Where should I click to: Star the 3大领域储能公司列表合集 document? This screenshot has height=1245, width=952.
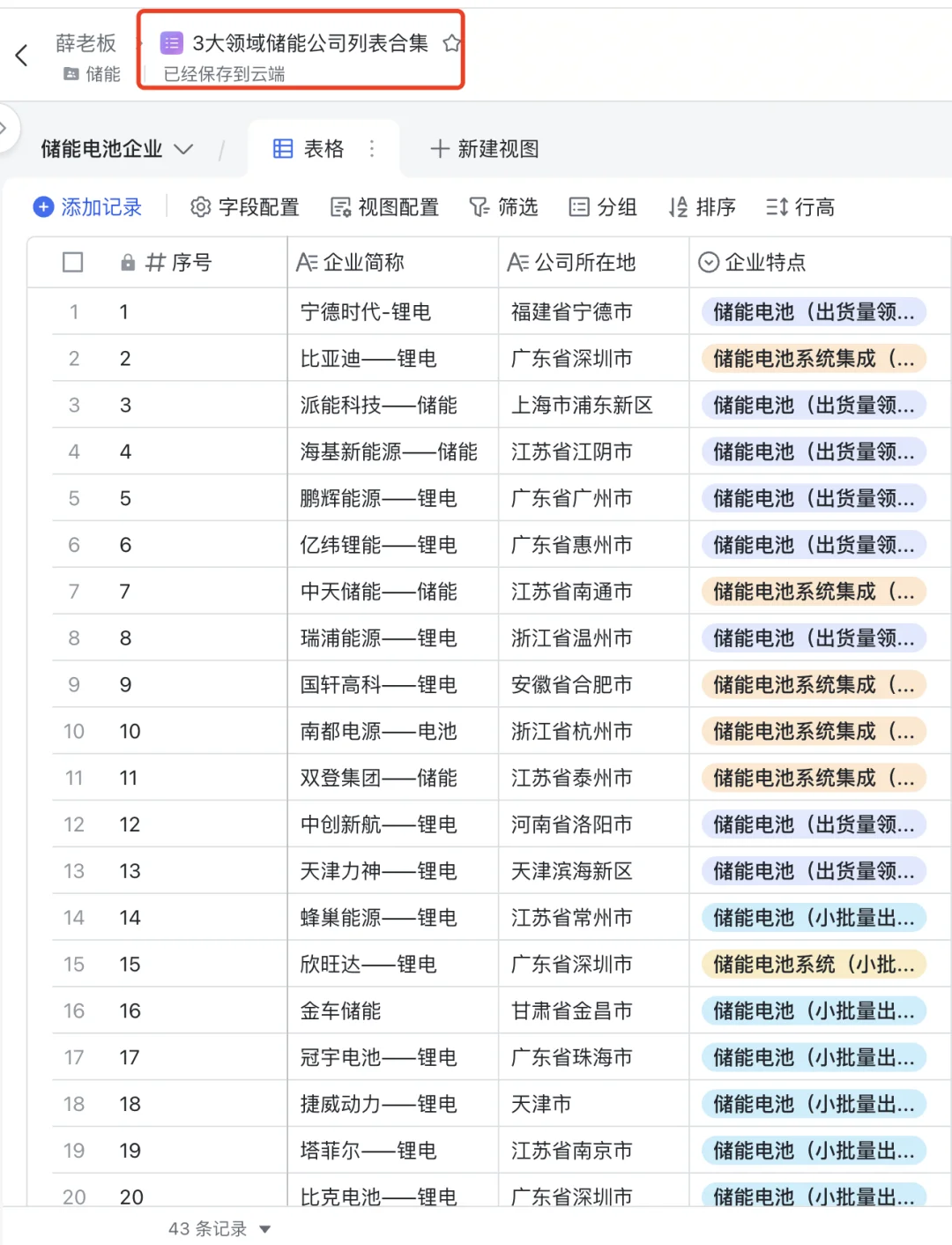pos(451,41)
